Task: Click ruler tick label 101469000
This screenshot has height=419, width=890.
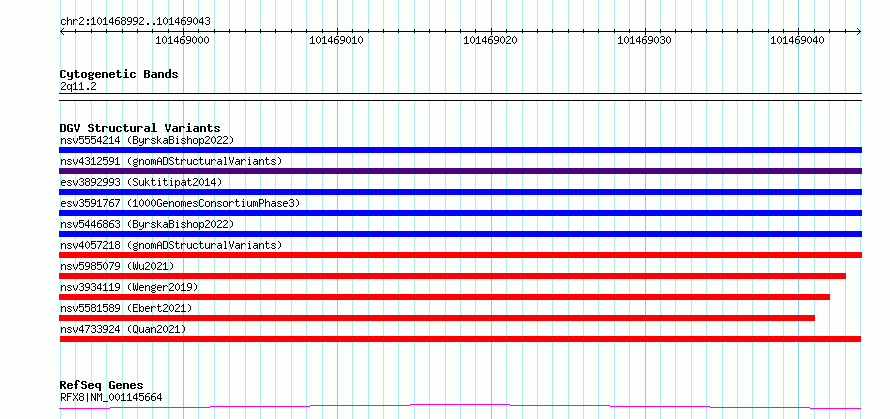Action: 182,40
